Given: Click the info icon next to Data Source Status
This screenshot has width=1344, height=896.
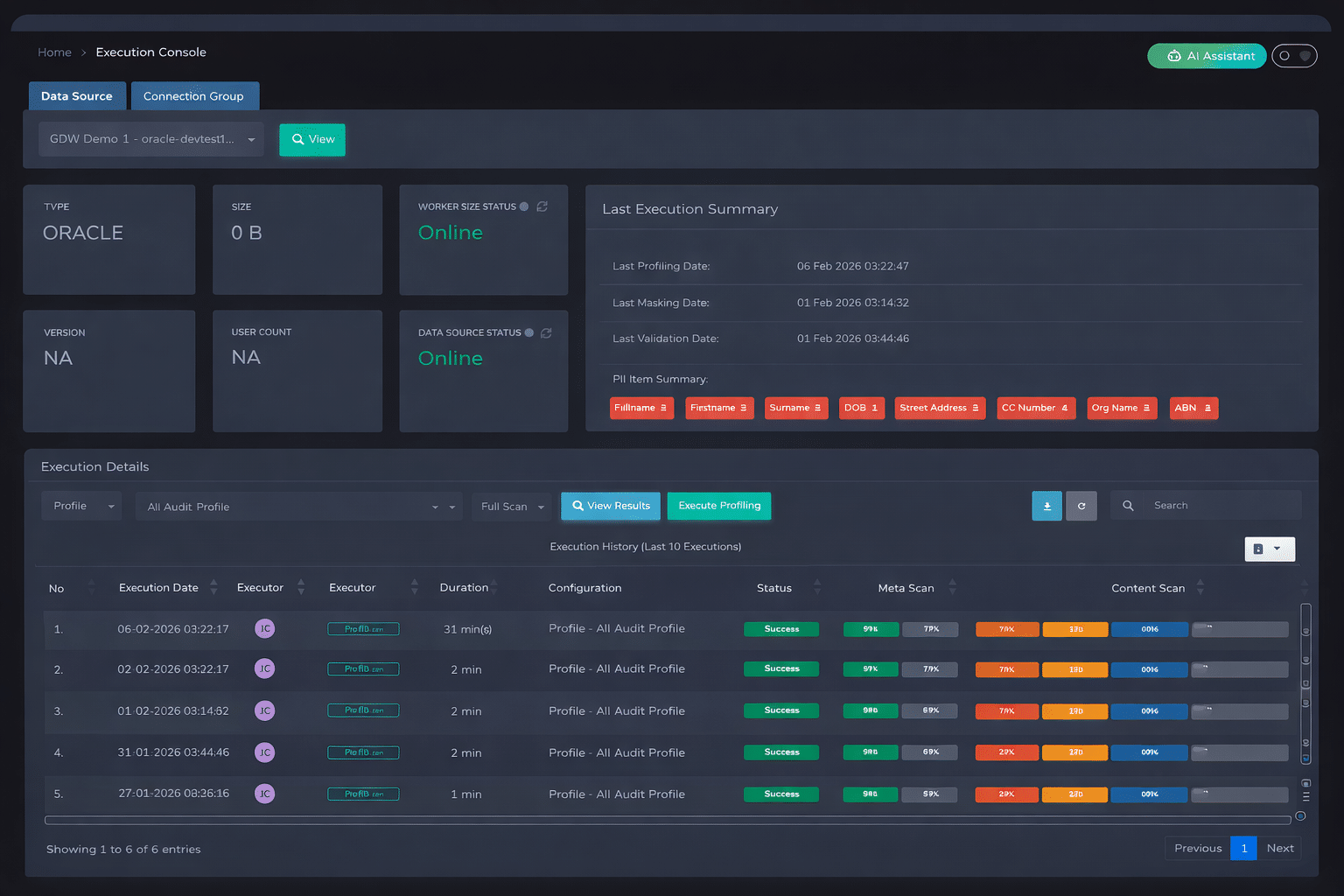Looking at the screenshot, I should pyautogui.click(x=528, y=332).
